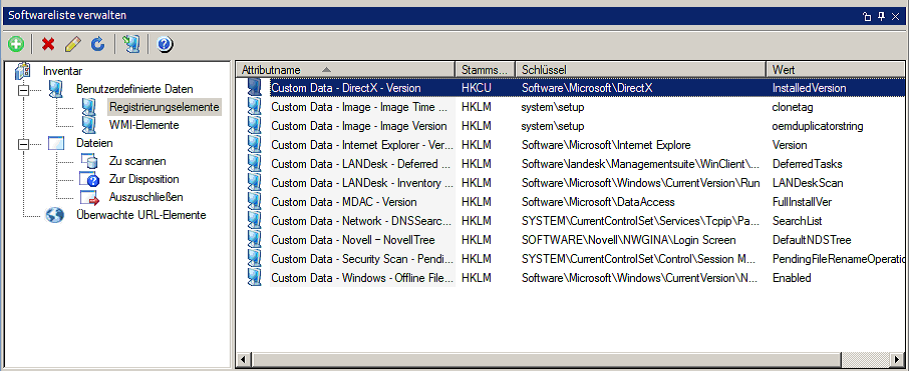Sort by the Stamms... column header
The image size is (909, 371).
coord(485,70)
